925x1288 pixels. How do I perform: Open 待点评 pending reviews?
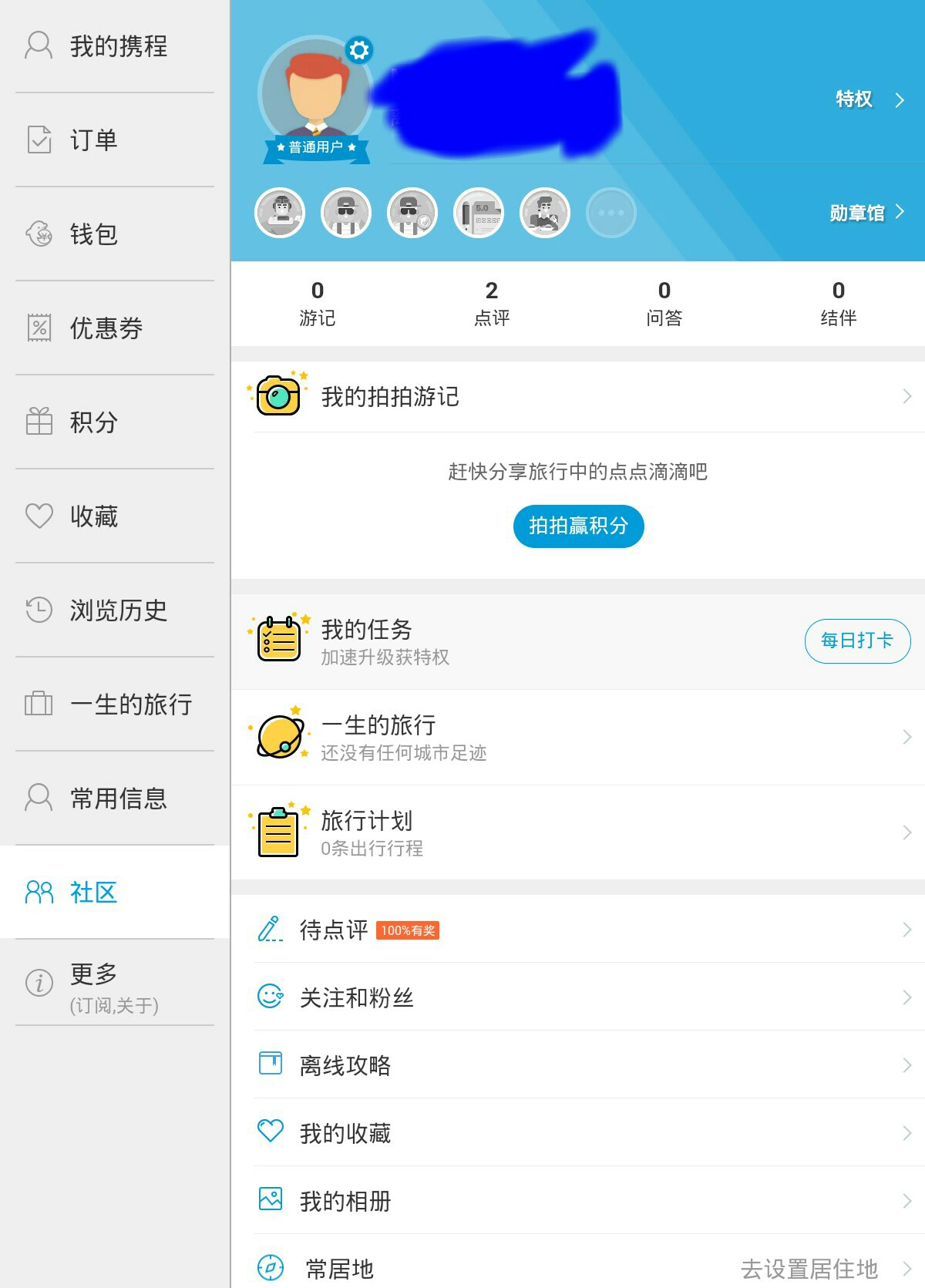578,930
